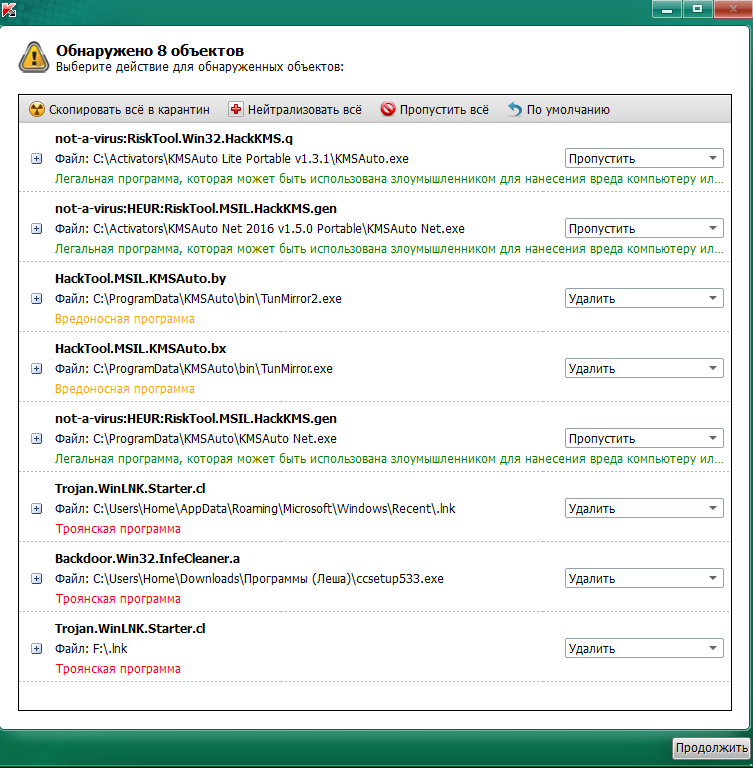Expand the ccsetup533.exe entry
This screenshot has width=753, height=768.
point(36,579)
